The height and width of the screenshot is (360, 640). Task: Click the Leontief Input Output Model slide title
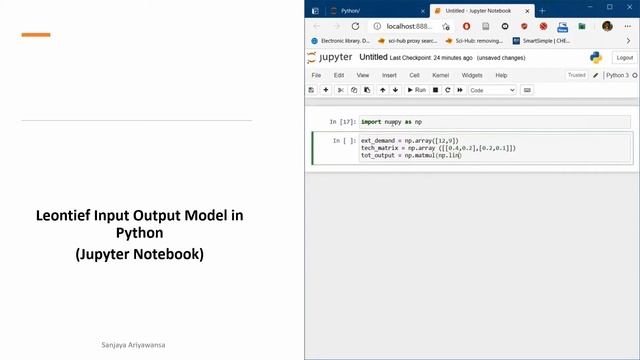click(x=140, y=224)
